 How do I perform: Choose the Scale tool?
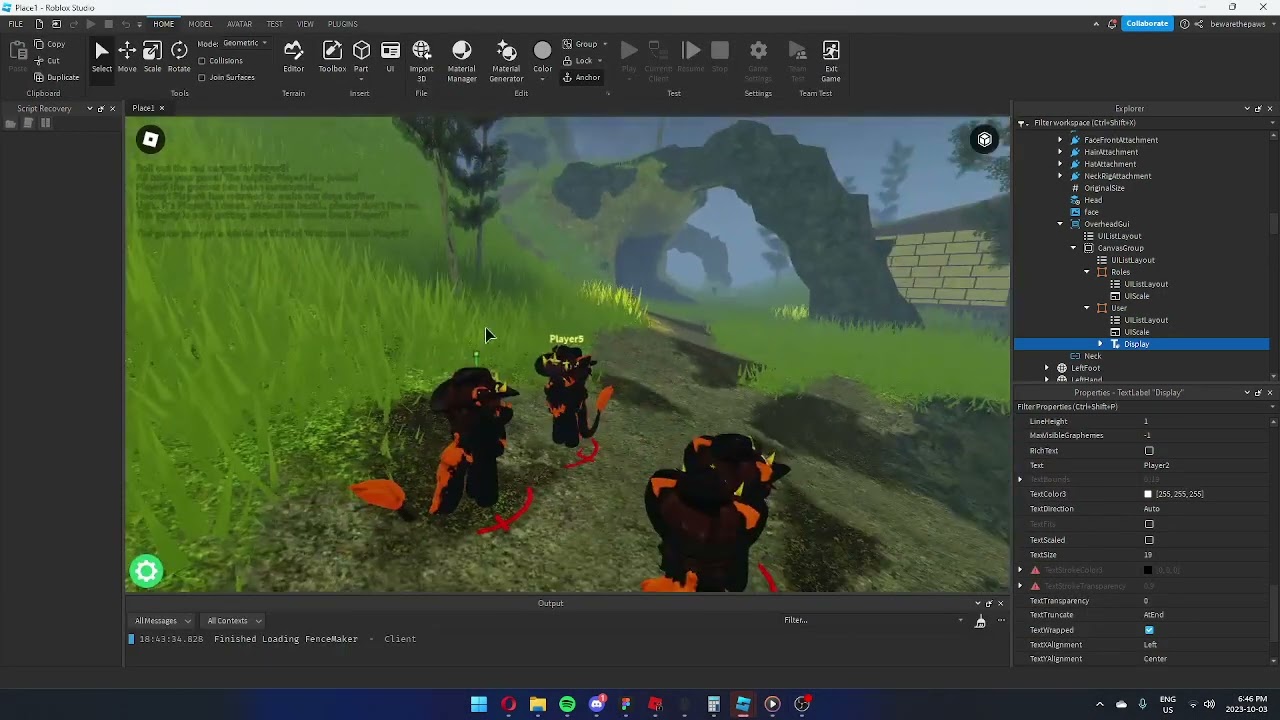pyautogui.click(x=152, y=56)
